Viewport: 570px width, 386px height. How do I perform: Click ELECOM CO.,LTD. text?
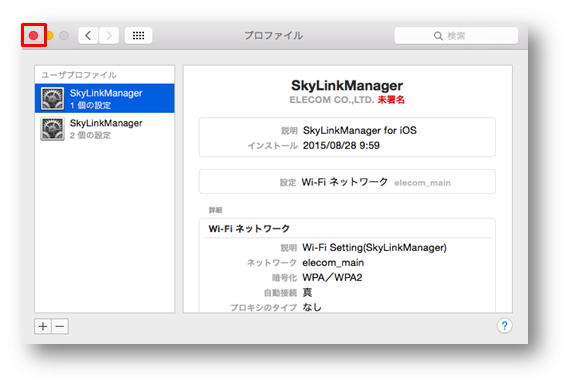click(332, 100)
